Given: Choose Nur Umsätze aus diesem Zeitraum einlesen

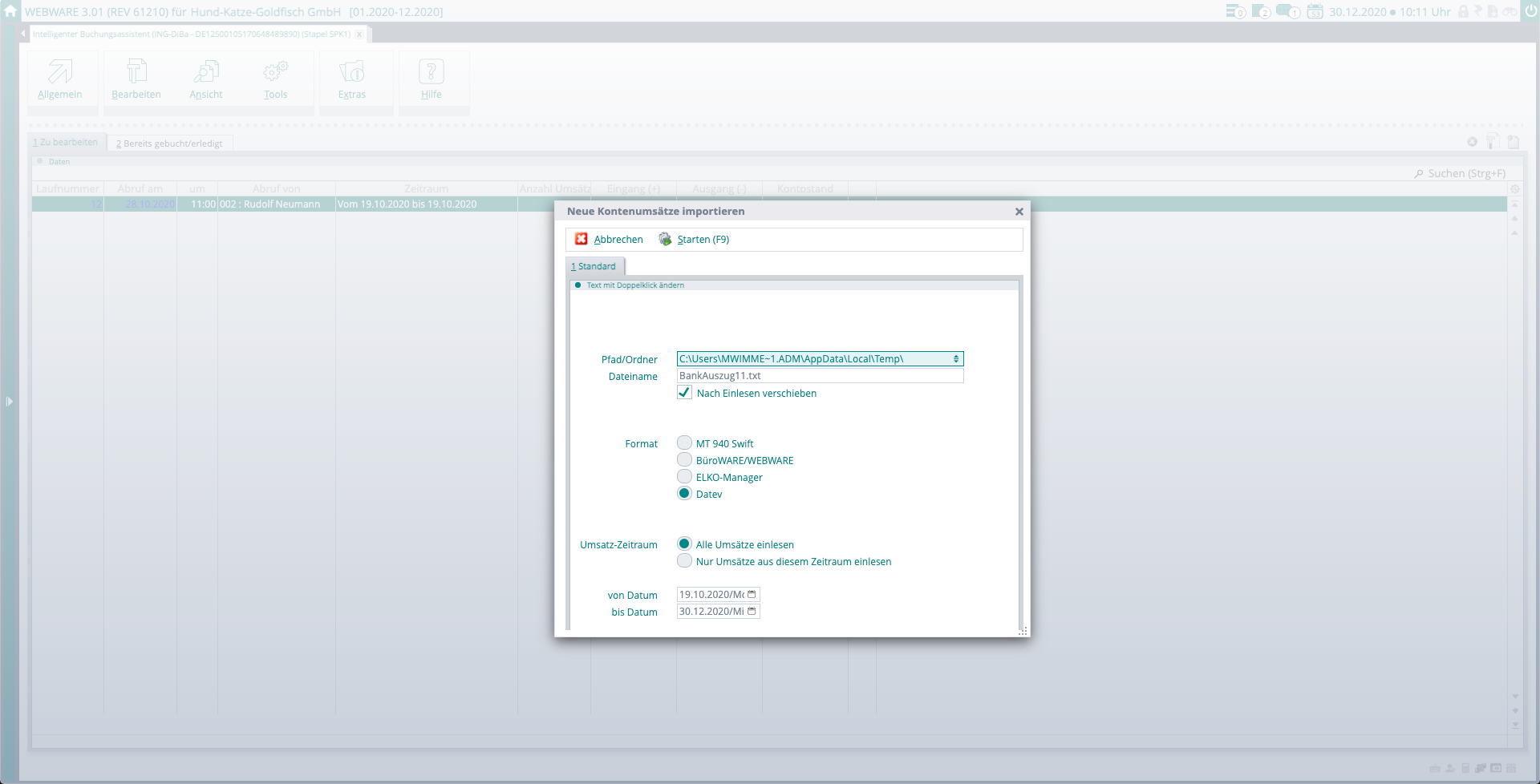Looking at the screenshot, I should pyautogui.click(x=684, y=561).
